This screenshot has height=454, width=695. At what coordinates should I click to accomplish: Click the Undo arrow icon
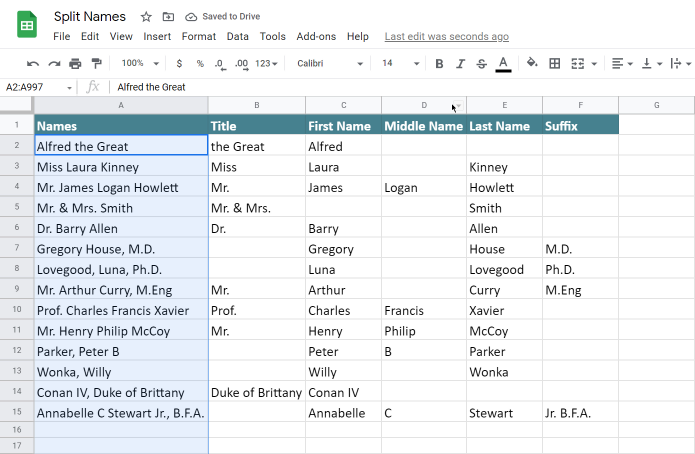(32, 63)
